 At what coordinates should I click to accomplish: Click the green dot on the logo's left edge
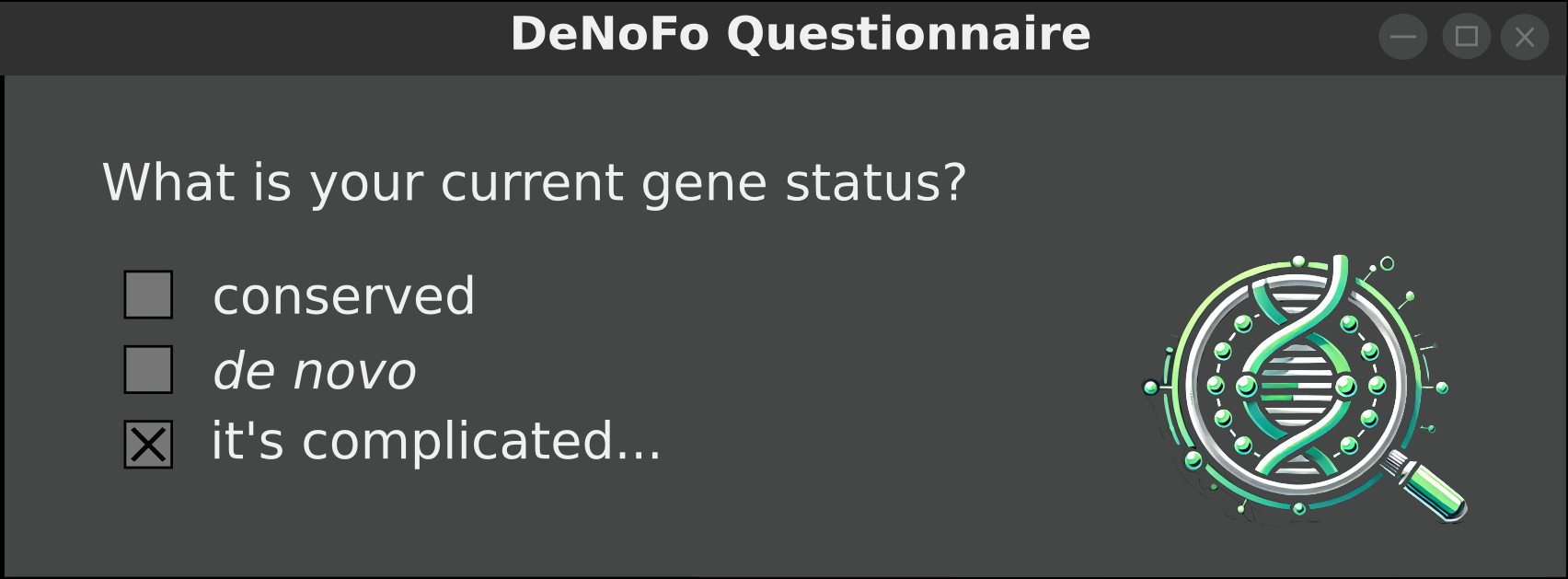pyautogui.click(x=1150, y=388)
